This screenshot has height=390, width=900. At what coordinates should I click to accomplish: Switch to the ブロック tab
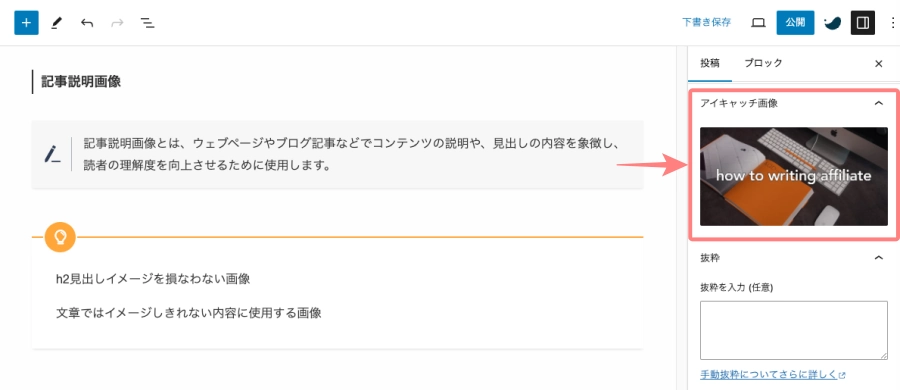click(x=763, y=63)
